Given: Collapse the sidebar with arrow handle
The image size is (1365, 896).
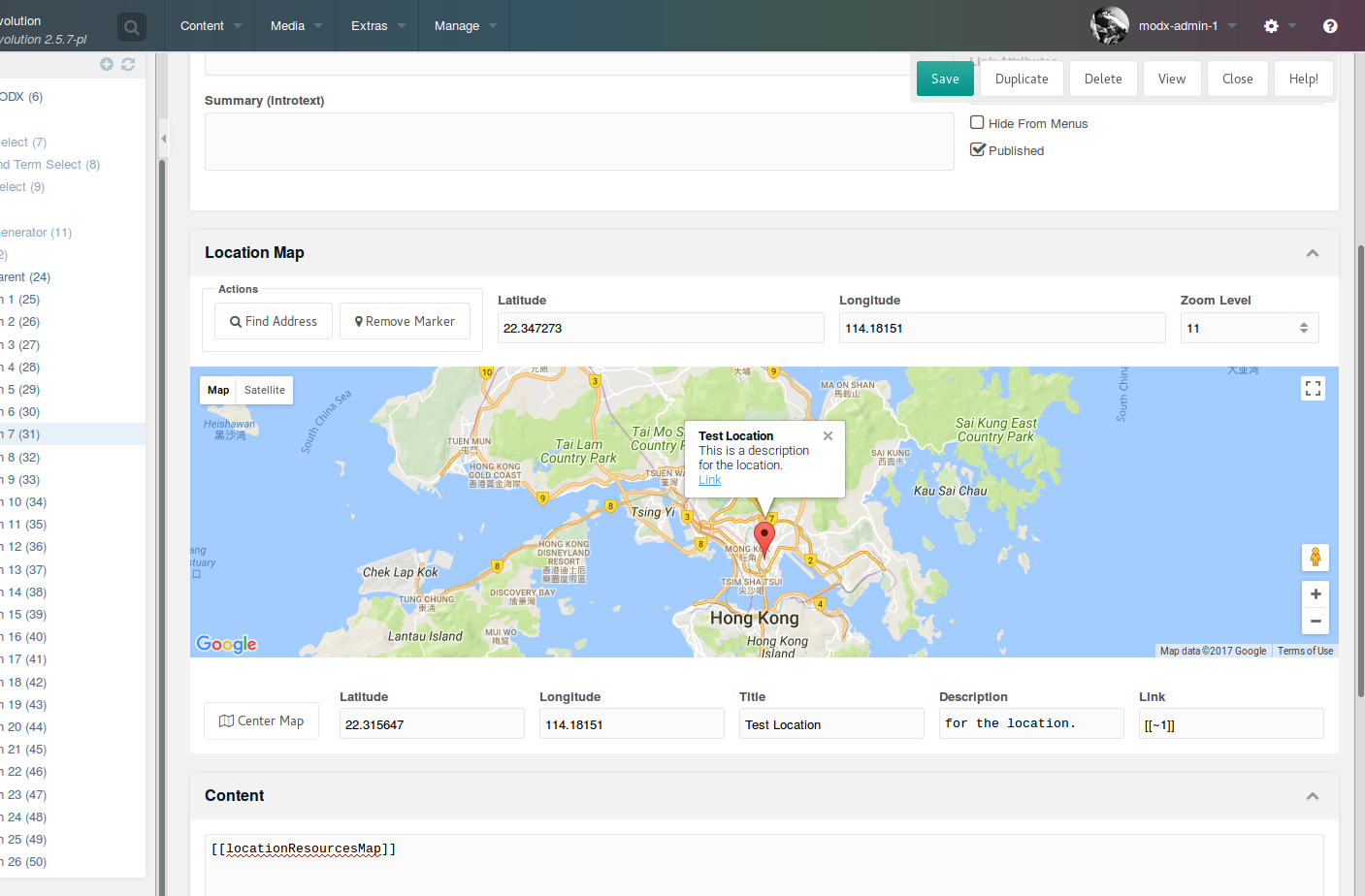Looking at the screenshot, I should point(163,139).
